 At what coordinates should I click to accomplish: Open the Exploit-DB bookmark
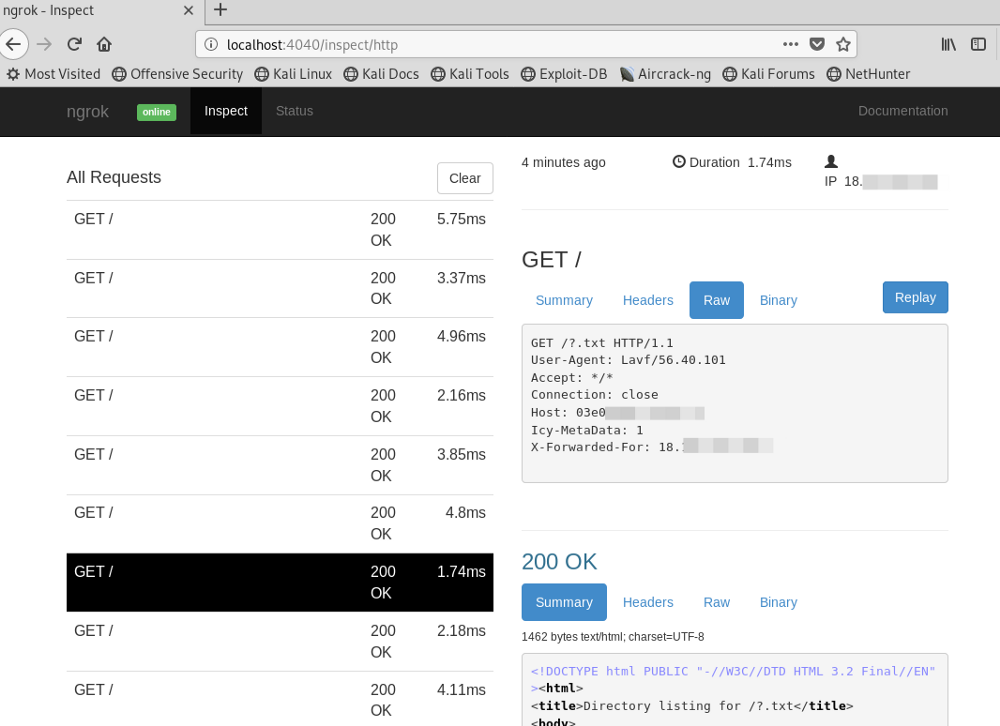coord(564,74)
